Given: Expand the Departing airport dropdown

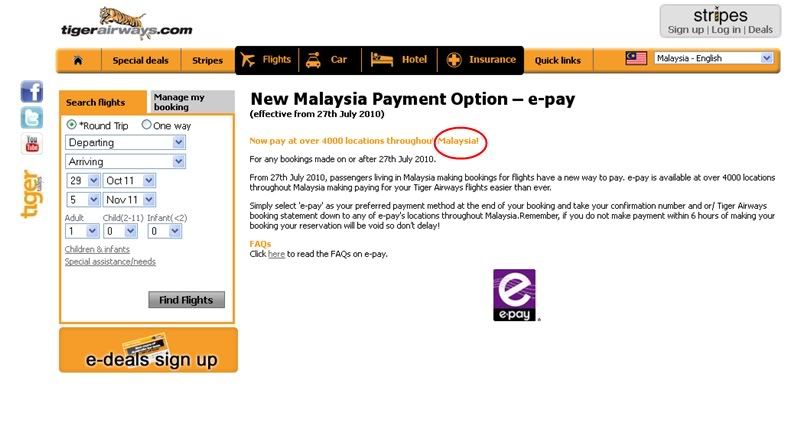Looking at the screenshot, I should coord(126,142).
